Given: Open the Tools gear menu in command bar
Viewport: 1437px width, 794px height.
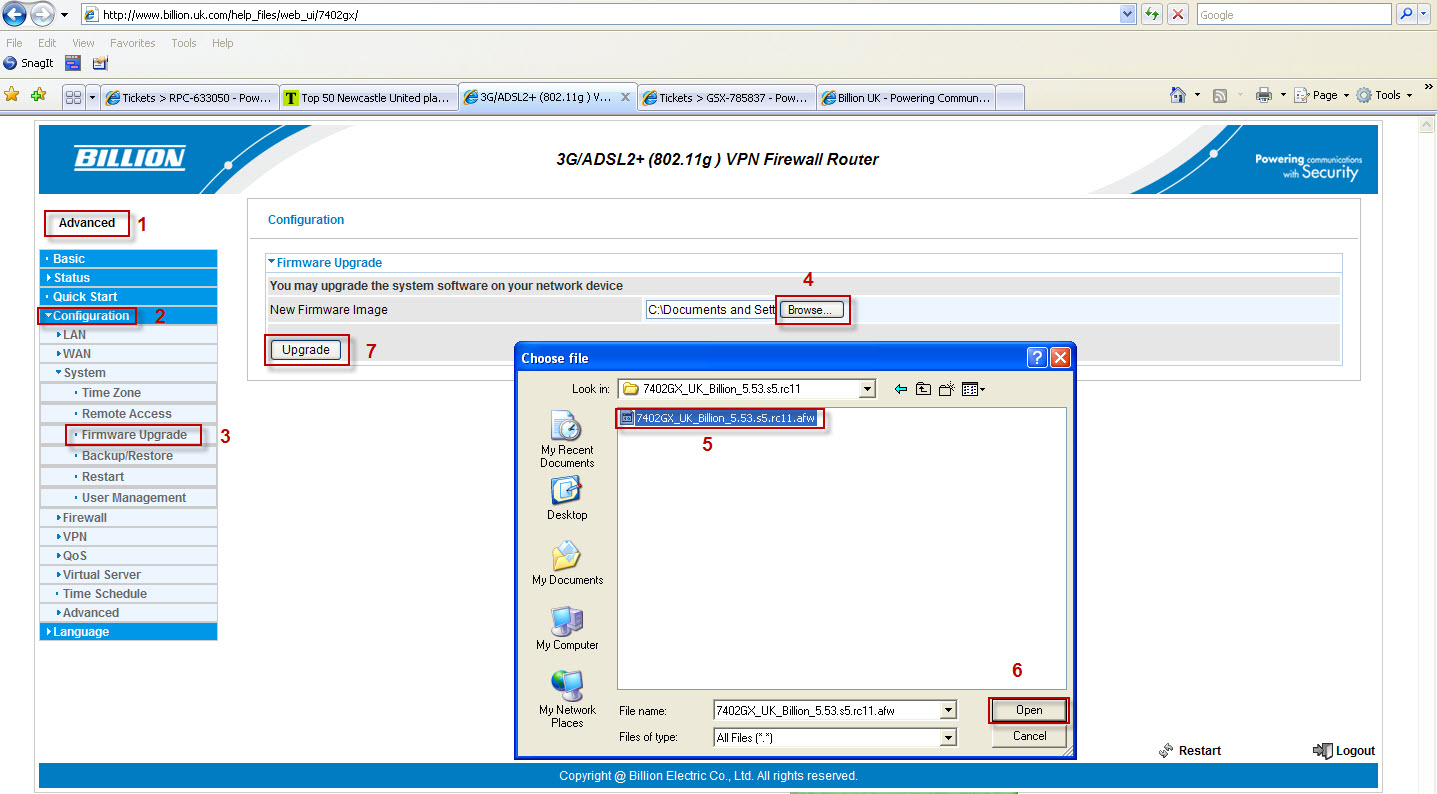Looking at the screenshot, I should tap(1384, 95).
